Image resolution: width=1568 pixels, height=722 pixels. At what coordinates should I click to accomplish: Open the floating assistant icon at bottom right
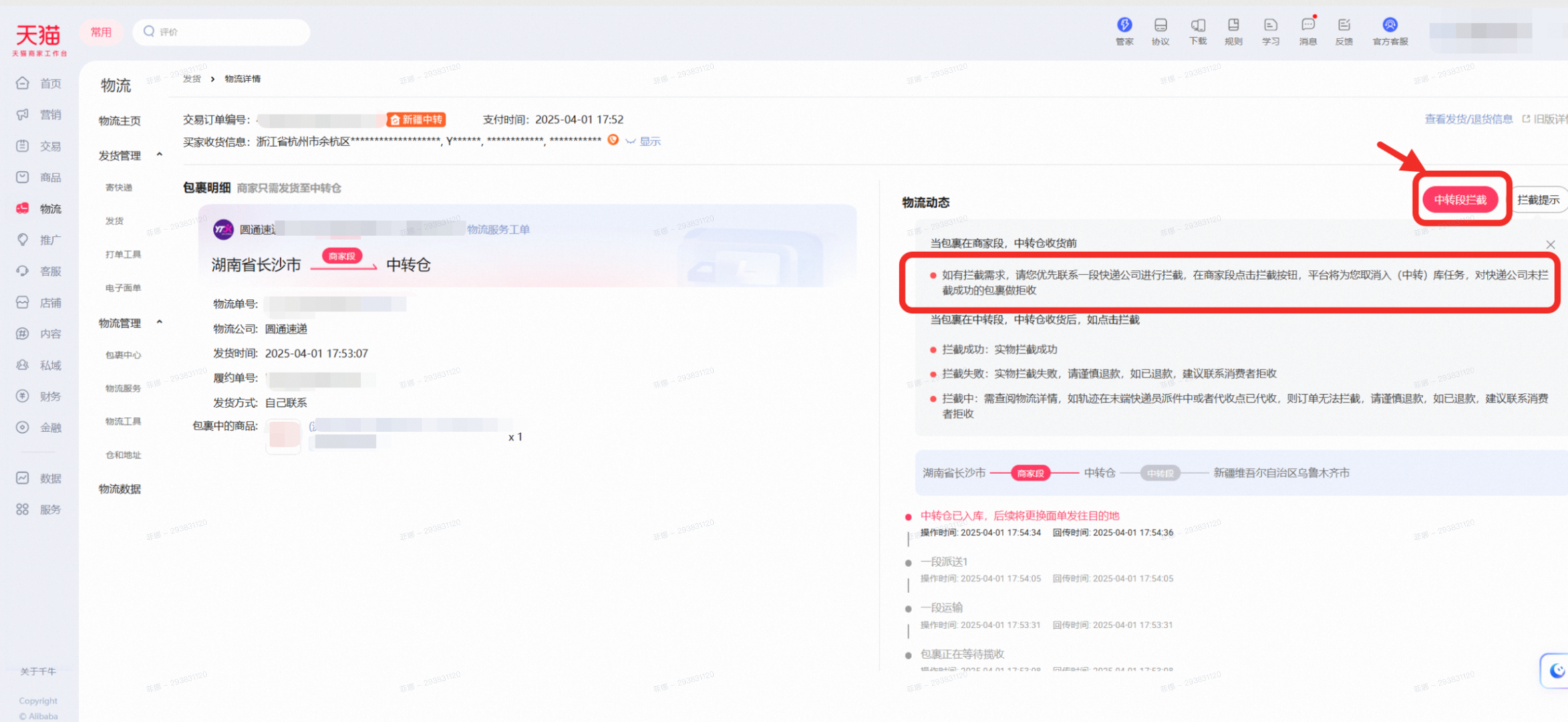pyautogui.click(x=1555, y=670)
